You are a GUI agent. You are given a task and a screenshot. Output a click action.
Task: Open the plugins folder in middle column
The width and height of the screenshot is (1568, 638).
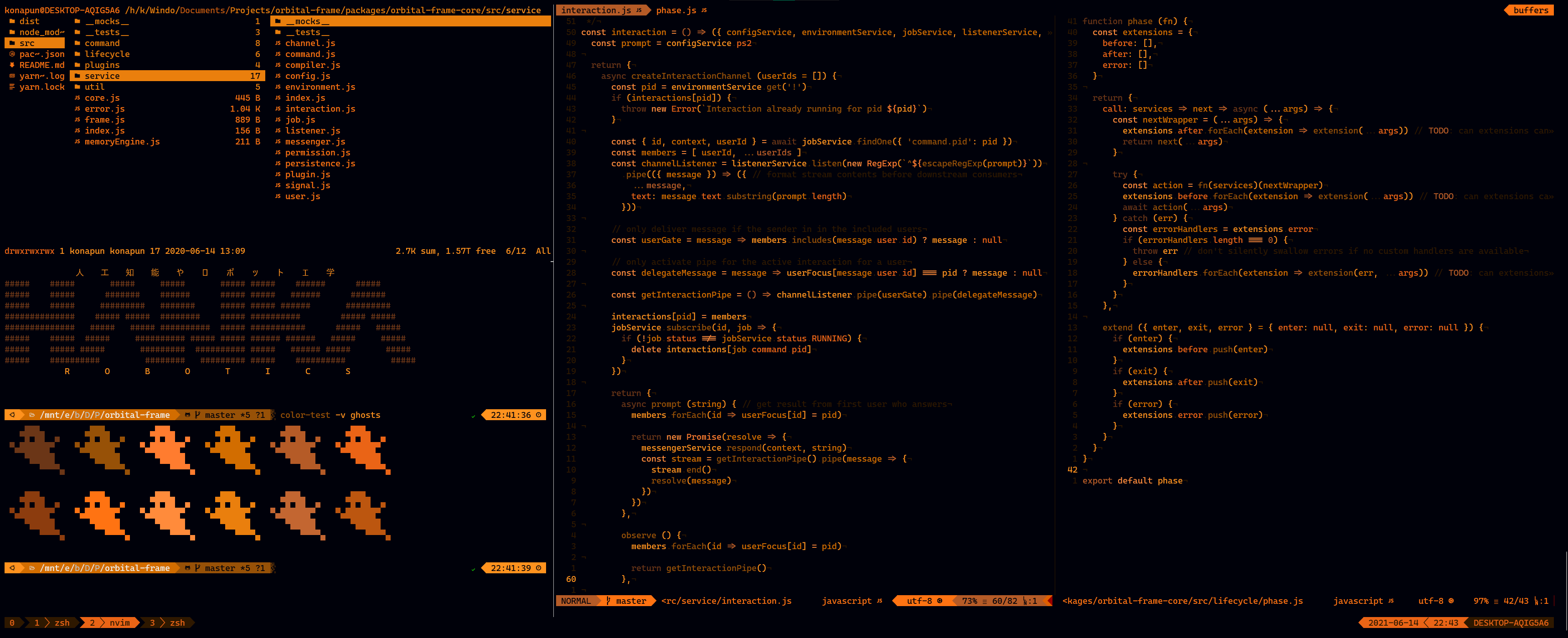click(x=102, y=65)
